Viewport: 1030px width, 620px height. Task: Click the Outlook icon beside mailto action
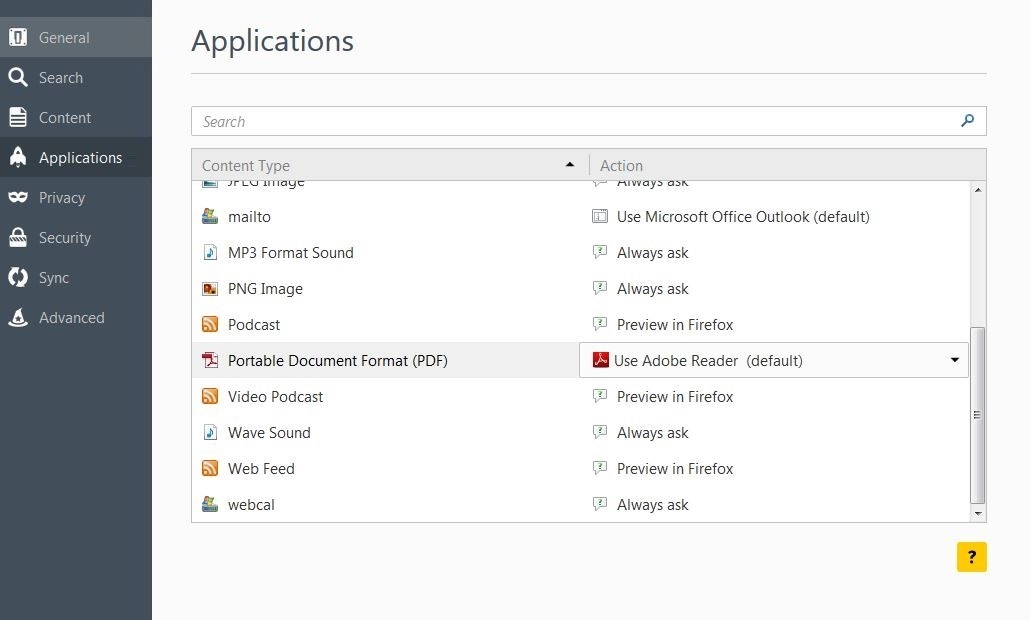600,216
